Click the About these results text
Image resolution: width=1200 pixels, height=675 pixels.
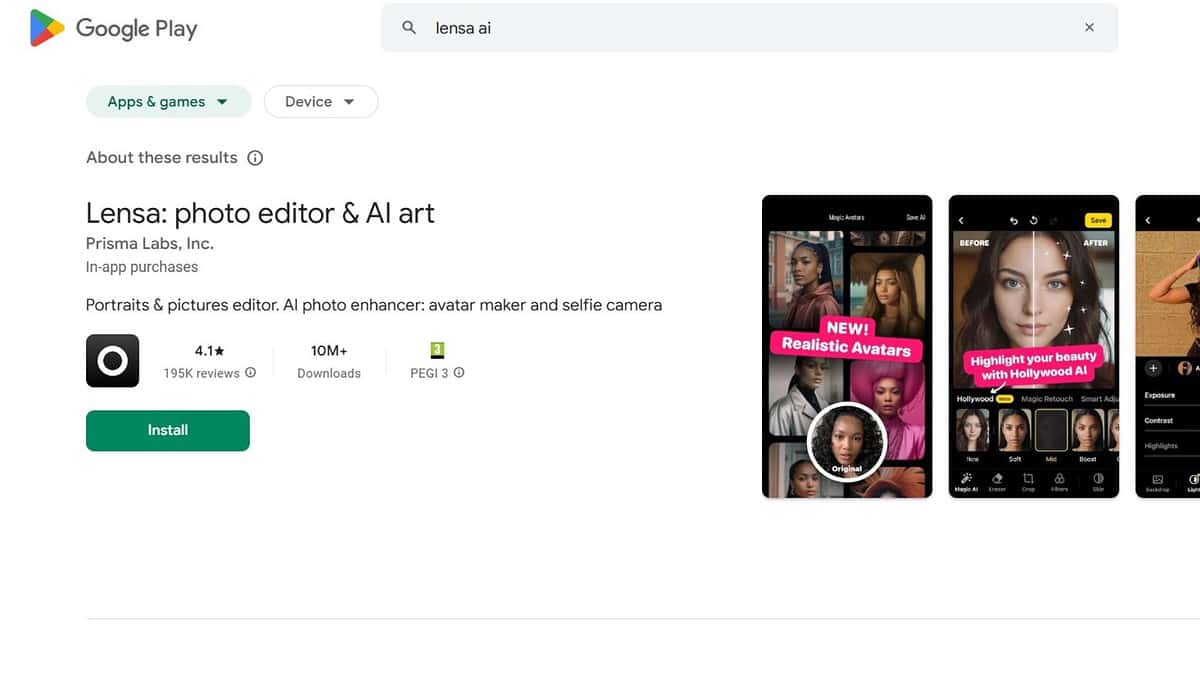[x=162, y=158]
